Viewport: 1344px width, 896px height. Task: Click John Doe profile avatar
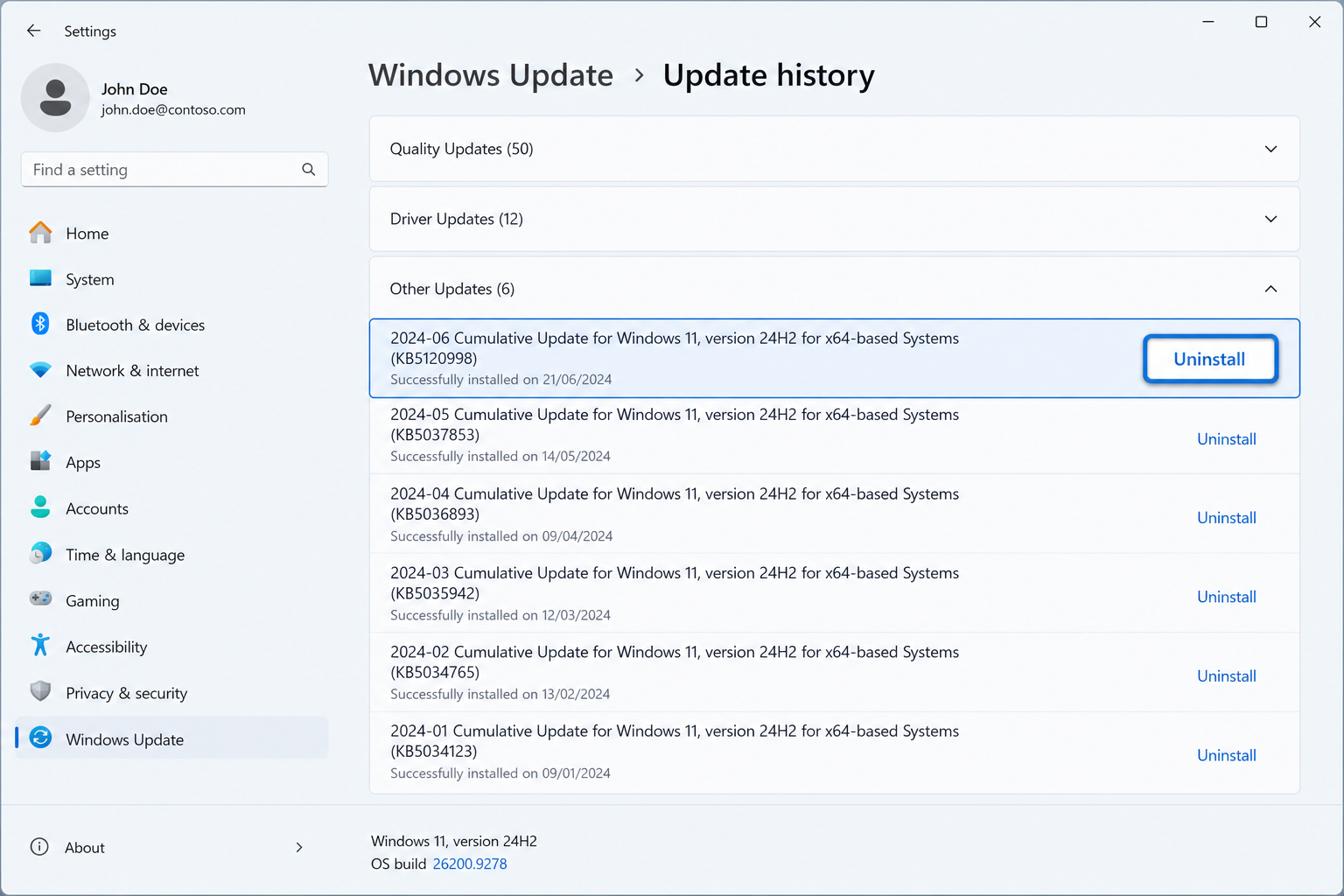point(55,97)
